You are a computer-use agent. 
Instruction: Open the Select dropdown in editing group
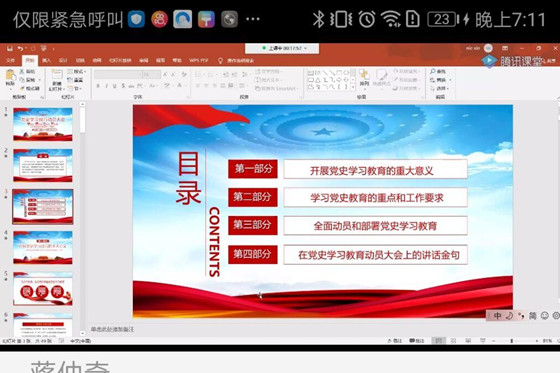(439, 88)
